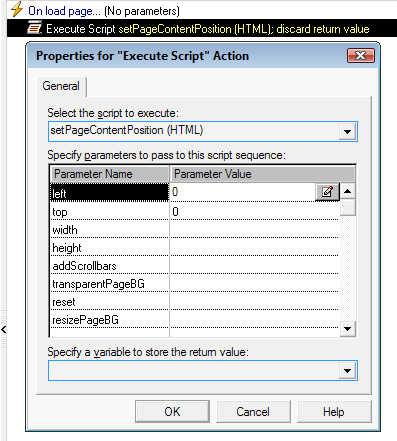Select the 'transparentPageBG' parameter name

click(110, 283)
